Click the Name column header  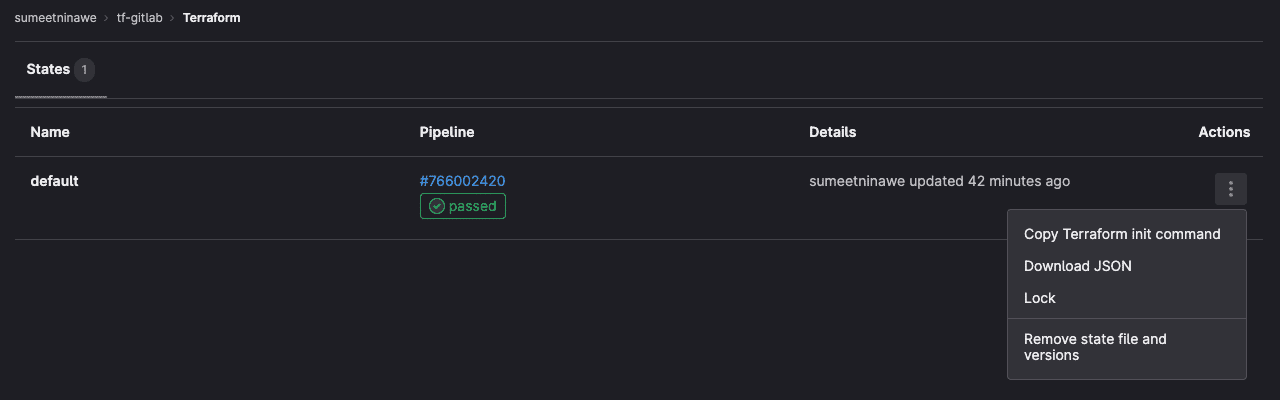[x=50, y=132]
